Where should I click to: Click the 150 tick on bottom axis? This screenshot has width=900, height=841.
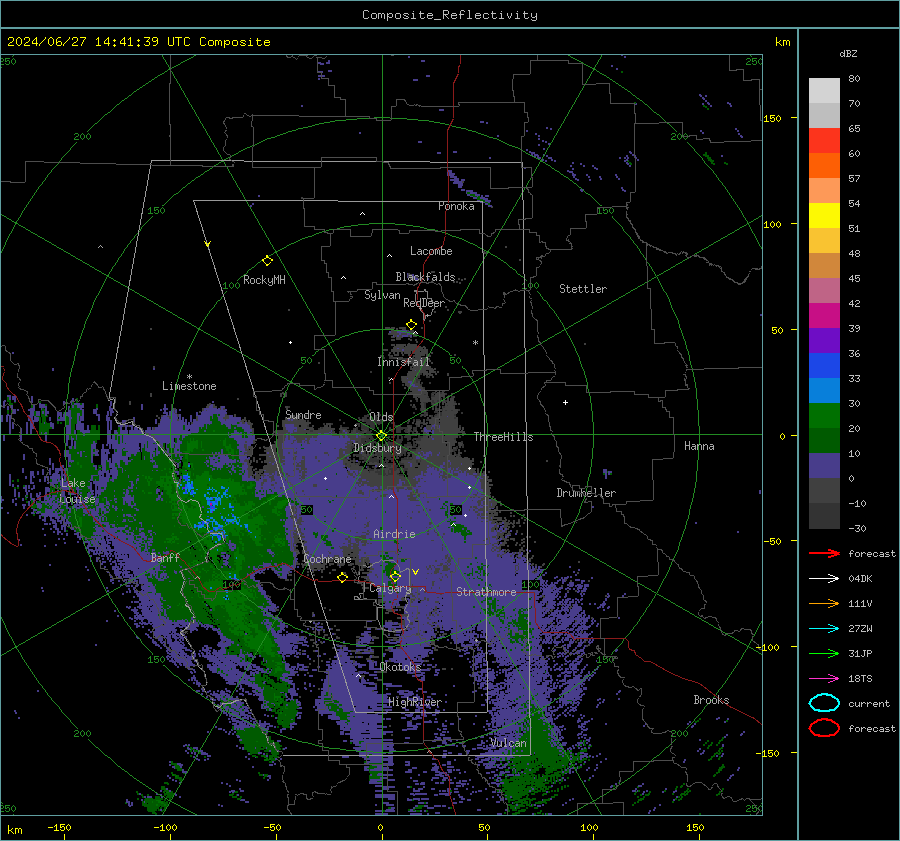(695, 827)
